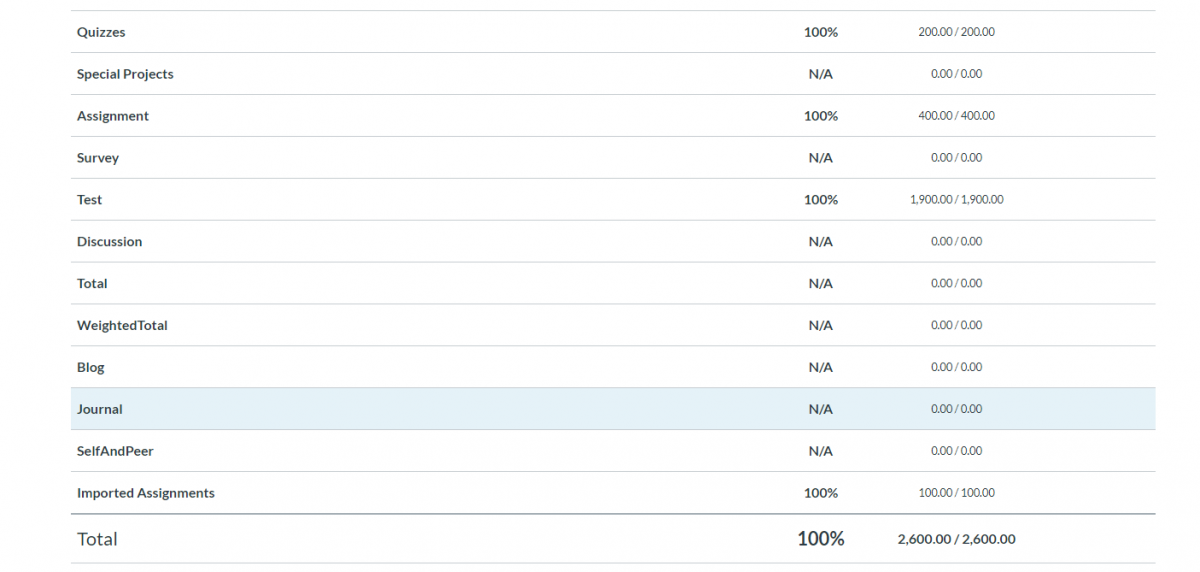
Task: Click the 200.00 / 200.00 Quizzes score
Action: coord(957,32)
